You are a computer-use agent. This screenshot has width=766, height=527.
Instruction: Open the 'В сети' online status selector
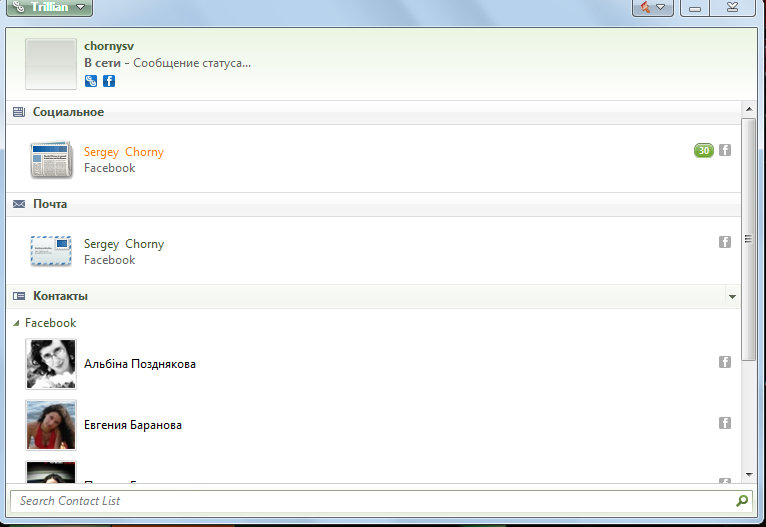(102, 63)
